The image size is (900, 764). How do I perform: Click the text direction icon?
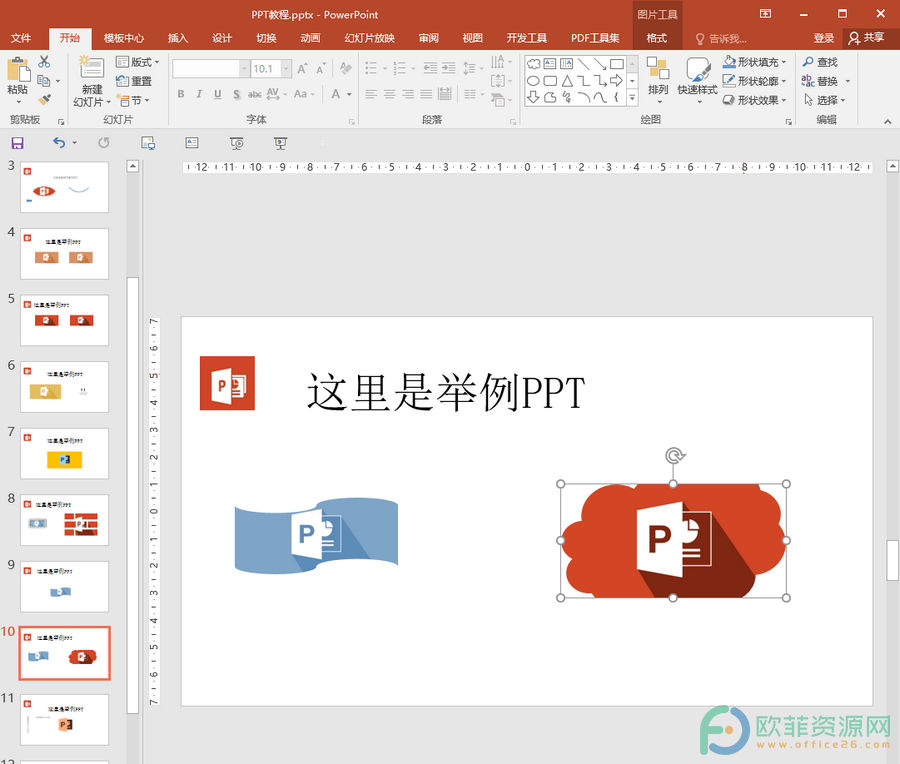[x=498, y=61]
